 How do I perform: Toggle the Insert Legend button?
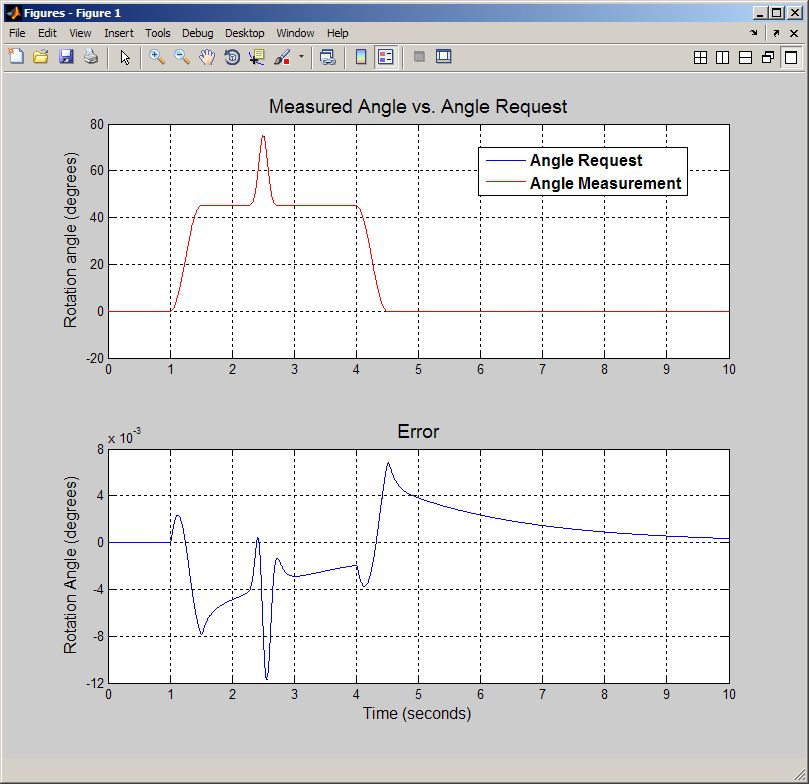pyautogui.click(x=385, y=57)
